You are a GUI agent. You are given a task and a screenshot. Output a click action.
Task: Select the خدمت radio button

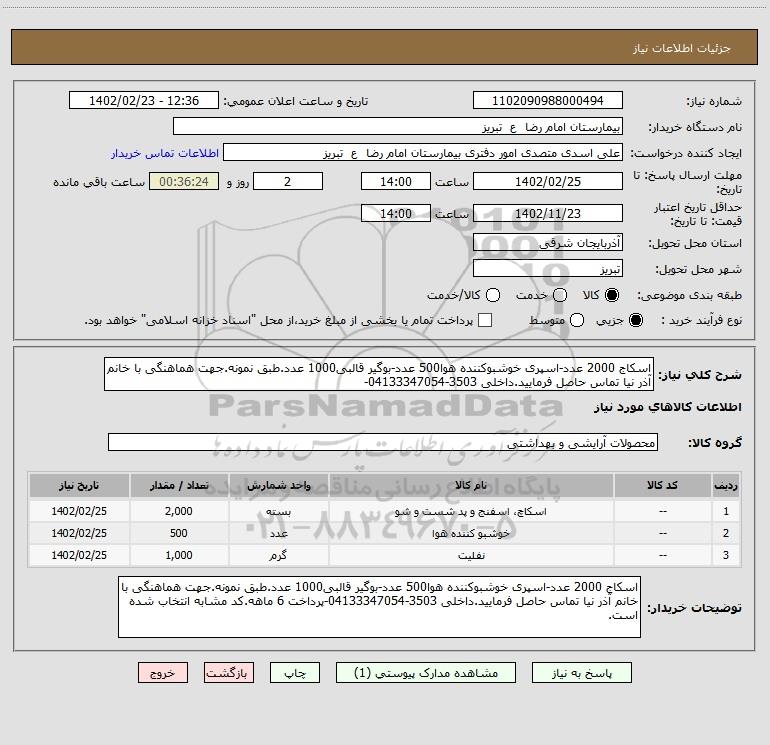pos(560,295)
